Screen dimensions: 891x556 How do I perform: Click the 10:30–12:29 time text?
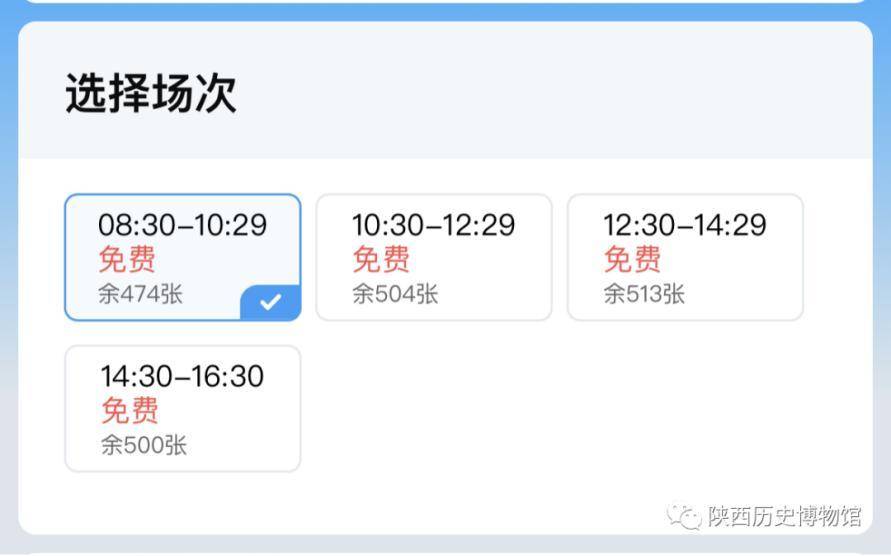[x=433, y=225]
